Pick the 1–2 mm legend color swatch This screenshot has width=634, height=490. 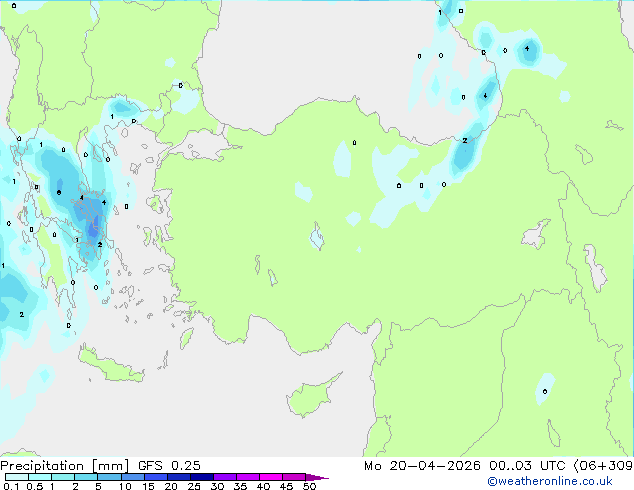63,477
